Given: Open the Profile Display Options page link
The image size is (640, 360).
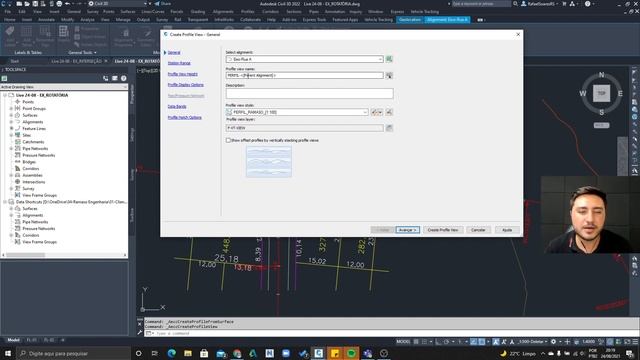Looking at the screenshot, I should [x=186, y=85].
